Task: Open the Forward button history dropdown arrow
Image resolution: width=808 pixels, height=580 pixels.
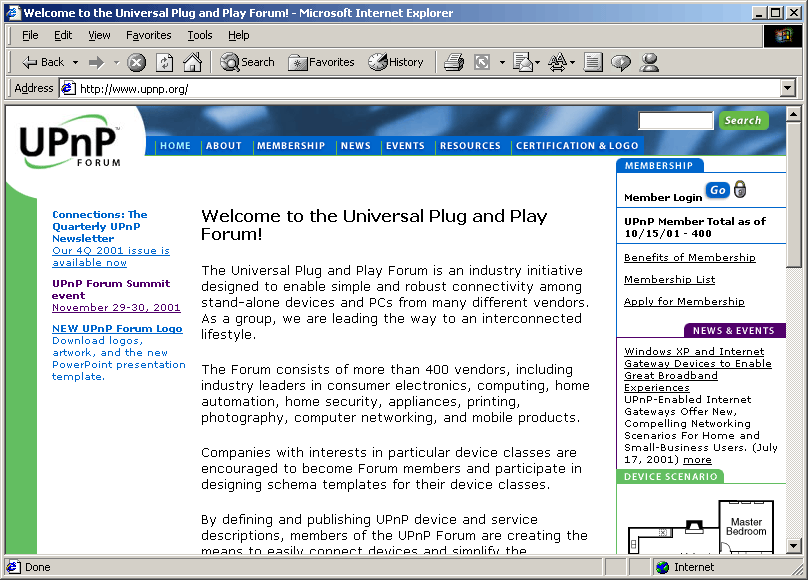Action: tap(116, 63)
